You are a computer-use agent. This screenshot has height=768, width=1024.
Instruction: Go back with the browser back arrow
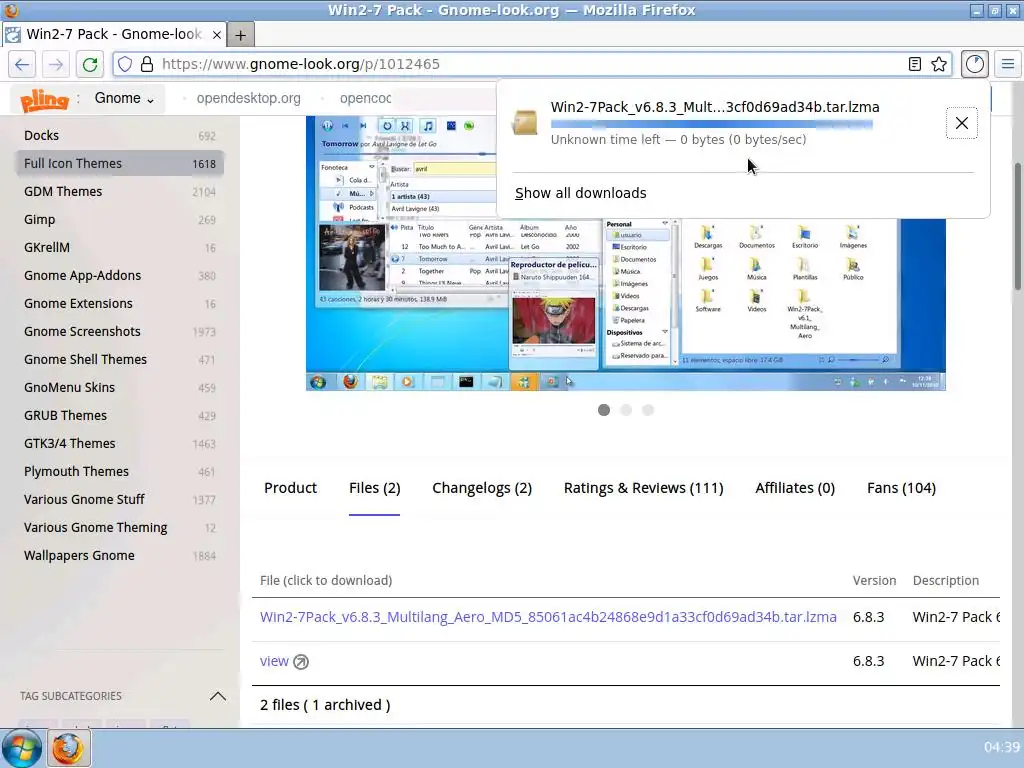pos(22,64)
